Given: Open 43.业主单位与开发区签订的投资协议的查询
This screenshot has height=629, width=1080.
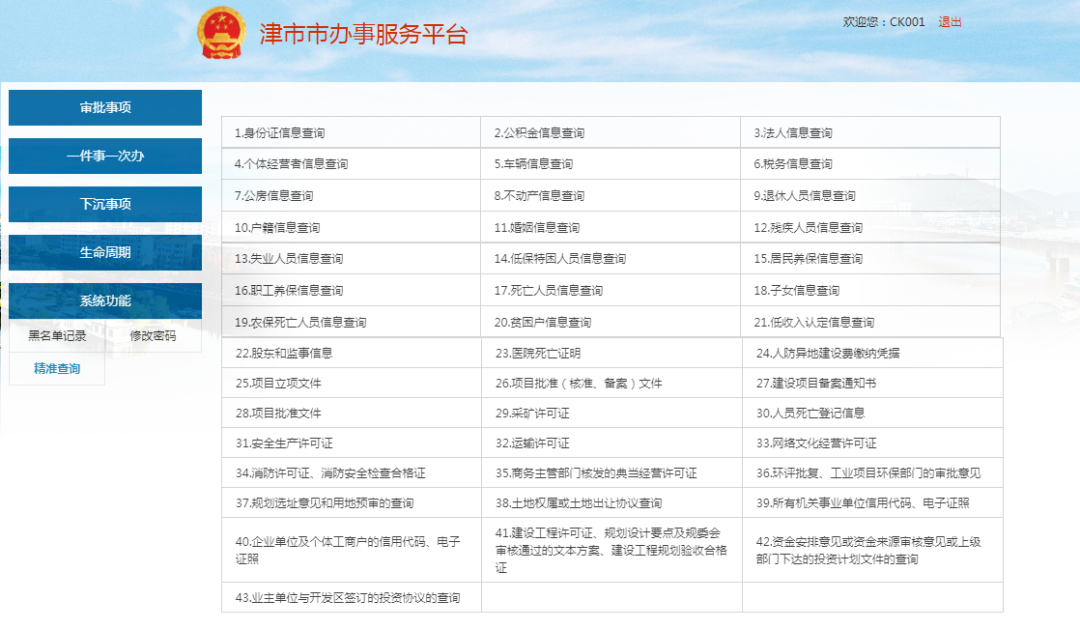Looking at the screenshot, I should tap(348, 598).
